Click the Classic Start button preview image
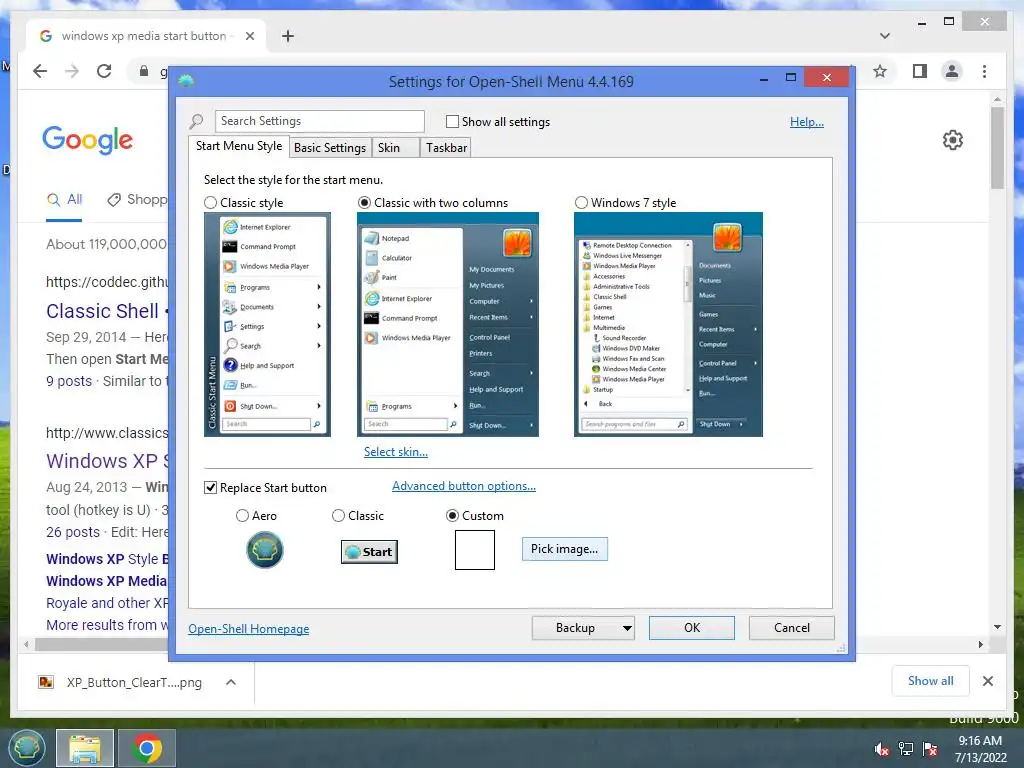This screenshot has width=1024, height=768. [369, 552]
